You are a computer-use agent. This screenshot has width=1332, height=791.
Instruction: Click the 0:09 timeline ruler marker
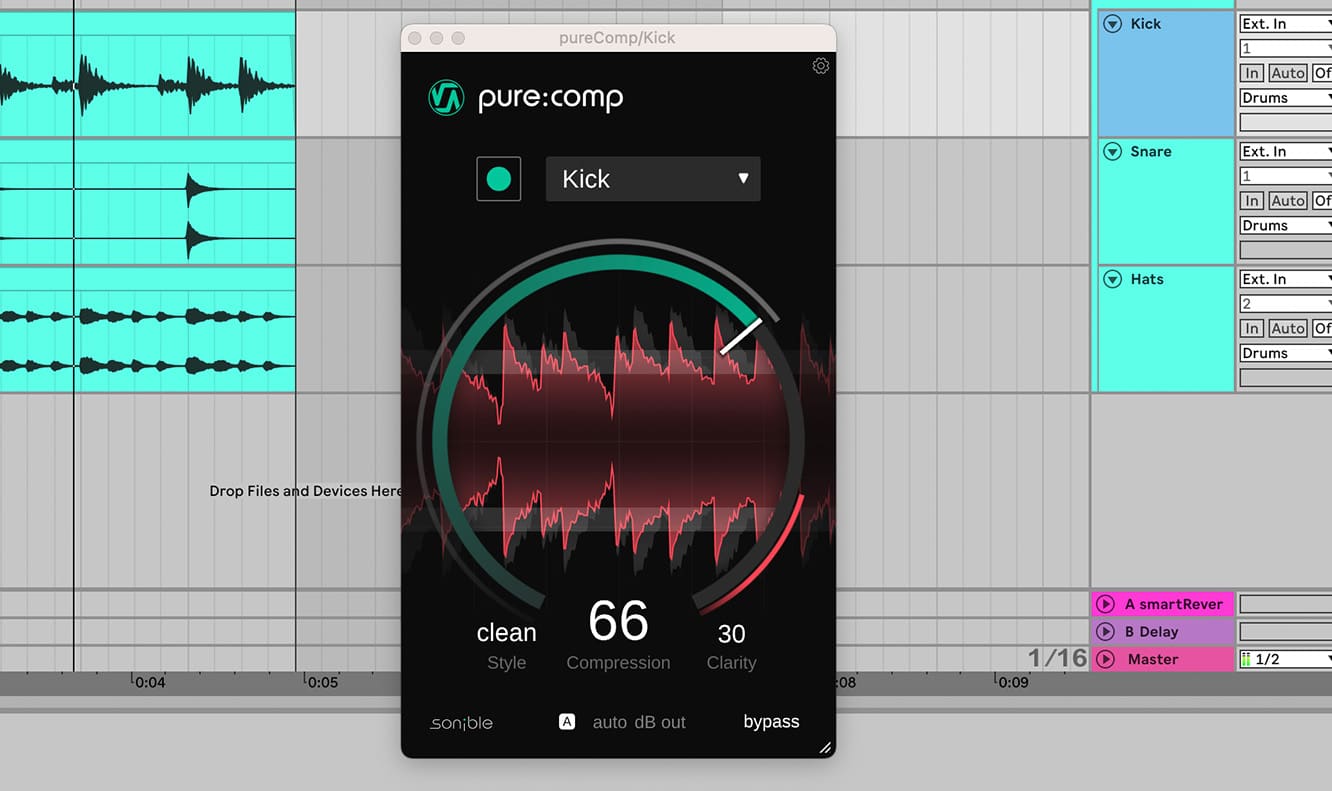1012,683
